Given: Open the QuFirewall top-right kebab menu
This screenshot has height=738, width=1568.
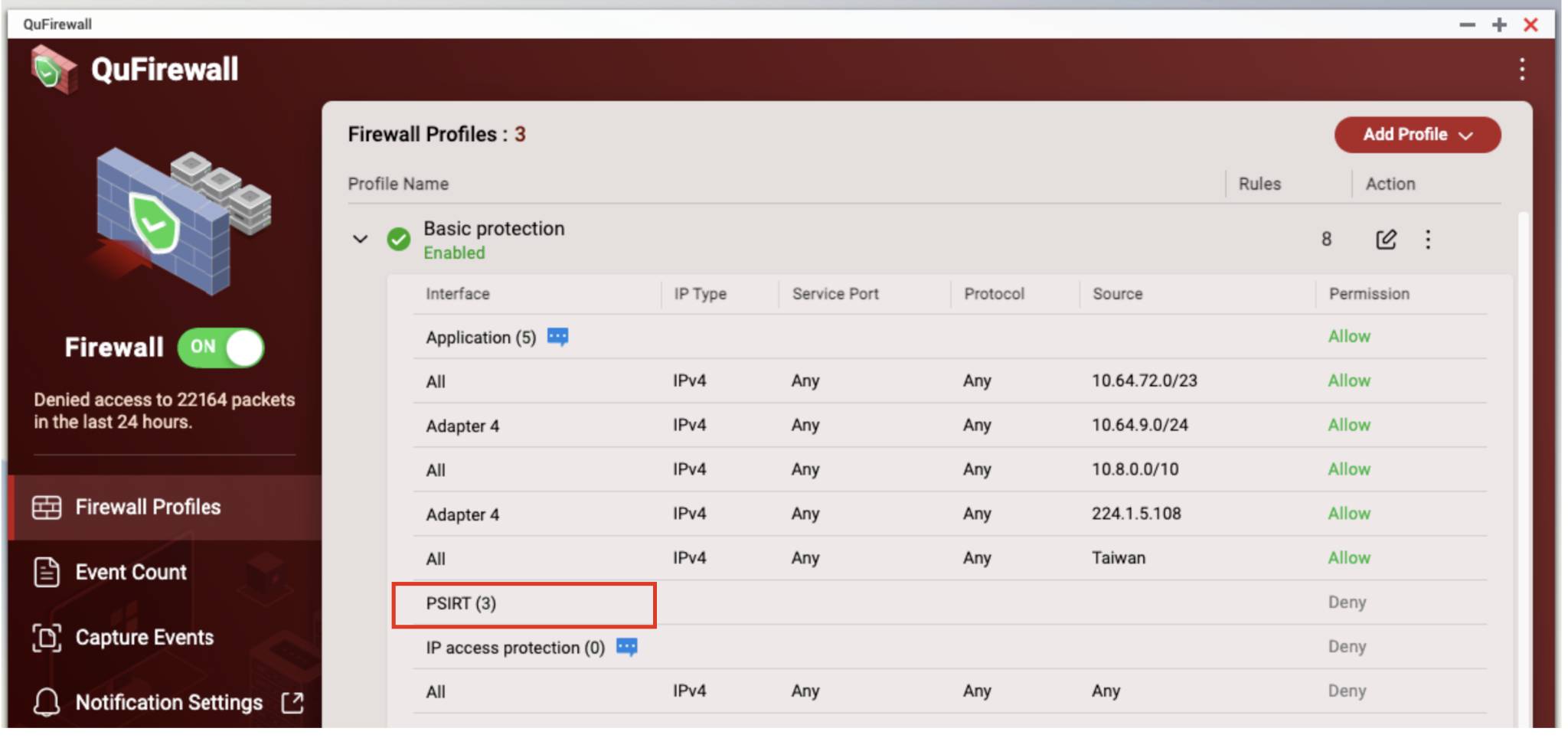Looking at the screenshot, I should [1522, 70].
